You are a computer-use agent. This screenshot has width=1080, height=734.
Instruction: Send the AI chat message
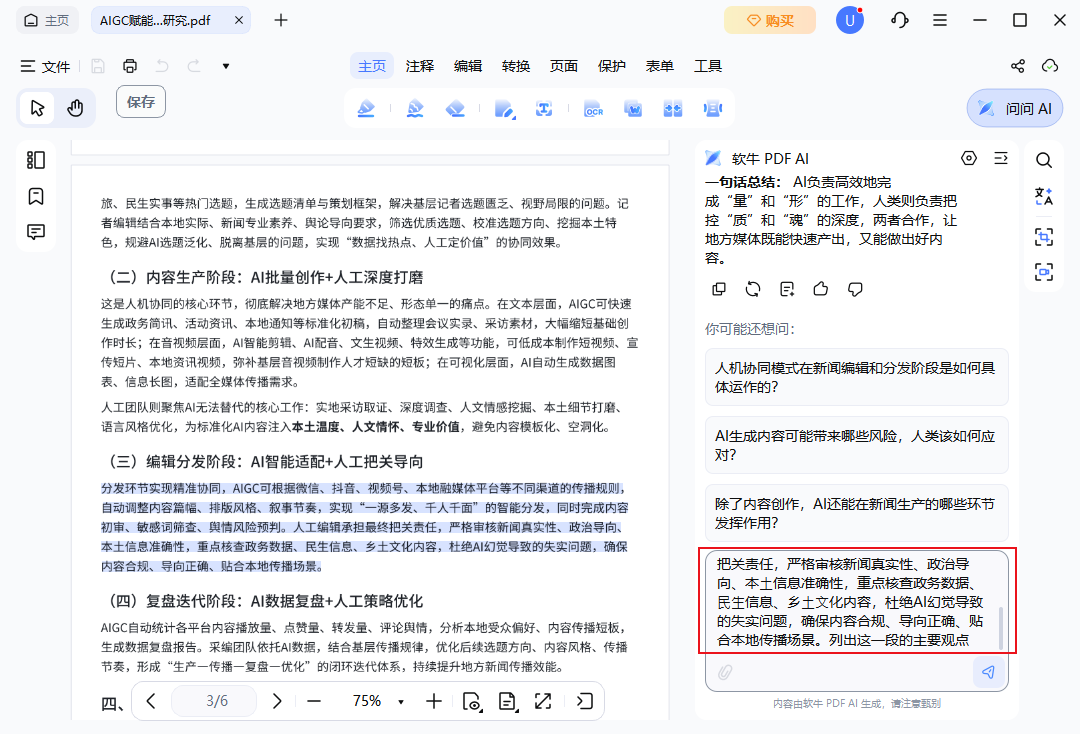pyautogui.click(x=988, y=672)
